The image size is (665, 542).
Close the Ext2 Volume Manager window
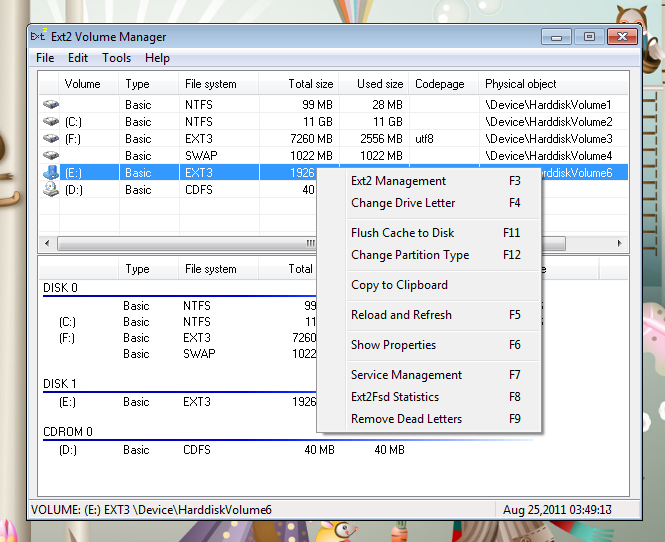[x=622, y=37]
